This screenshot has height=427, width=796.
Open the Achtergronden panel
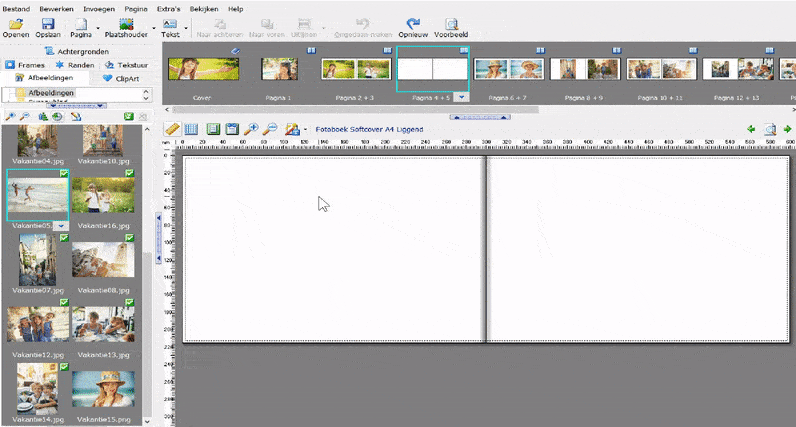click(79, 51)
